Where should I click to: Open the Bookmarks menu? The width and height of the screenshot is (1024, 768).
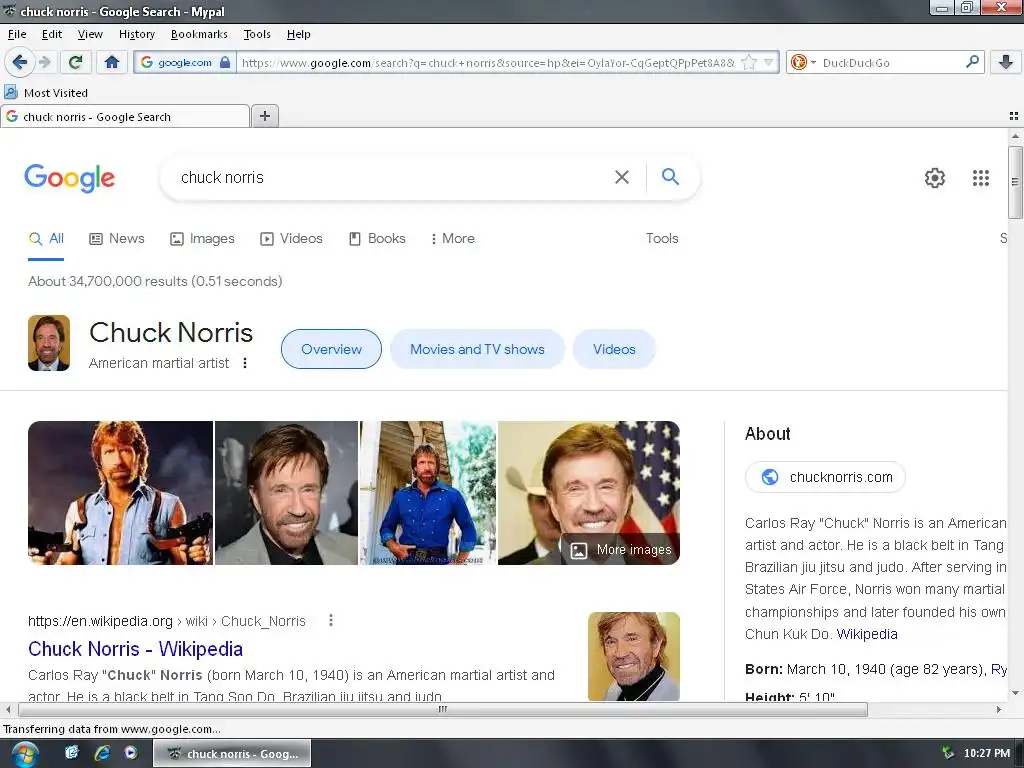199,34
